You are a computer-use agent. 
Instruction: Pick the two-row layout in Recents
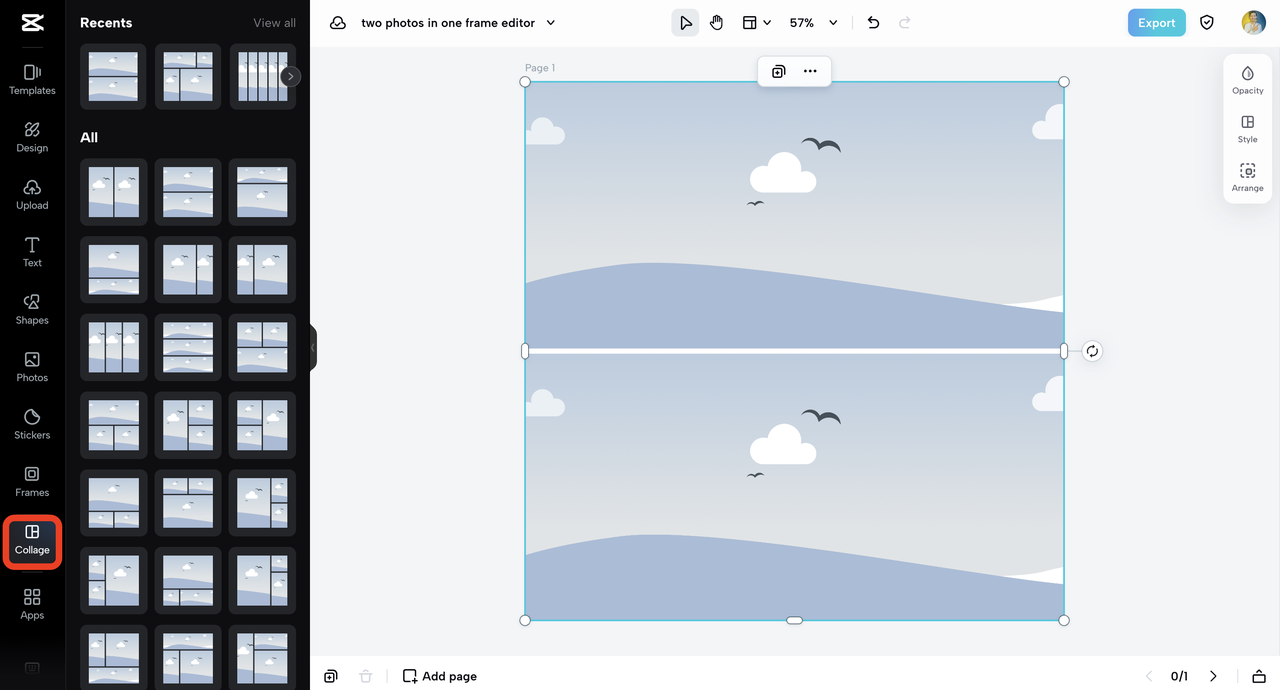coord(113,76)
